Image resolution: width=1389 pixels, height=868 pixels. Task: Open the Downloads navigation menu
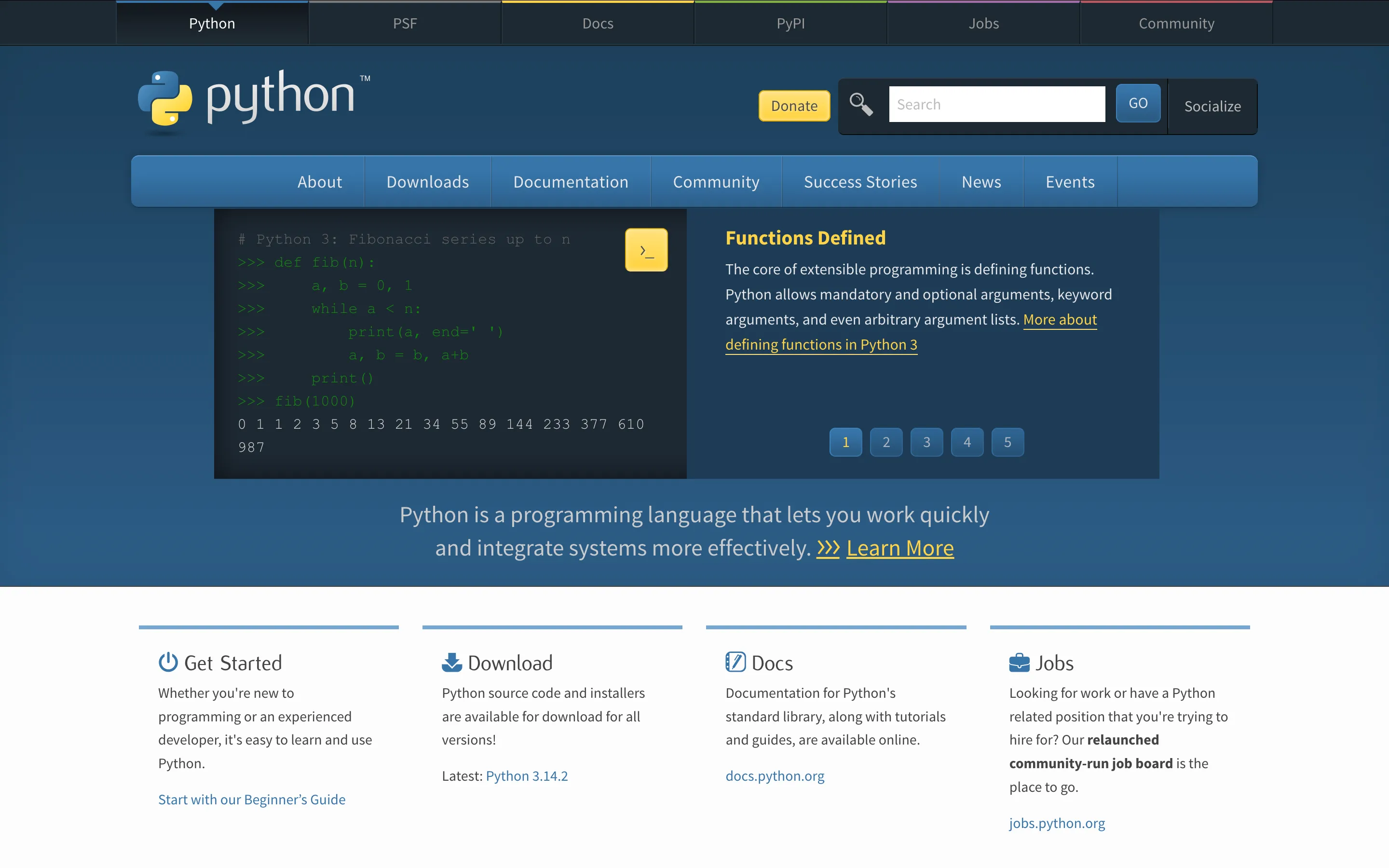pyautogui.click(x=428, y=181)
